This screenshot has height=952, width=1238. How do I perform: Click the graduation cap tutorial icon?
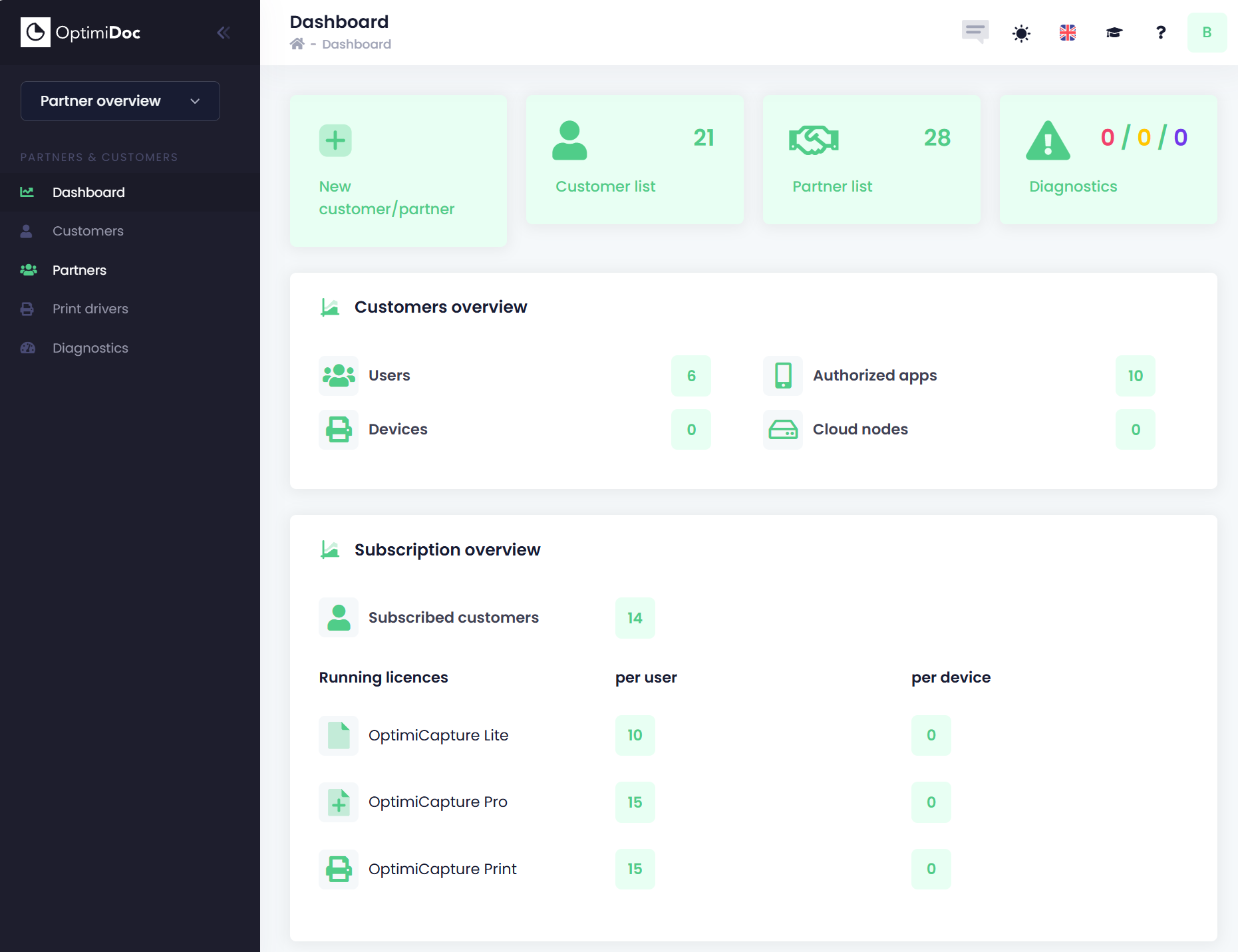(x=1114, y=33)
